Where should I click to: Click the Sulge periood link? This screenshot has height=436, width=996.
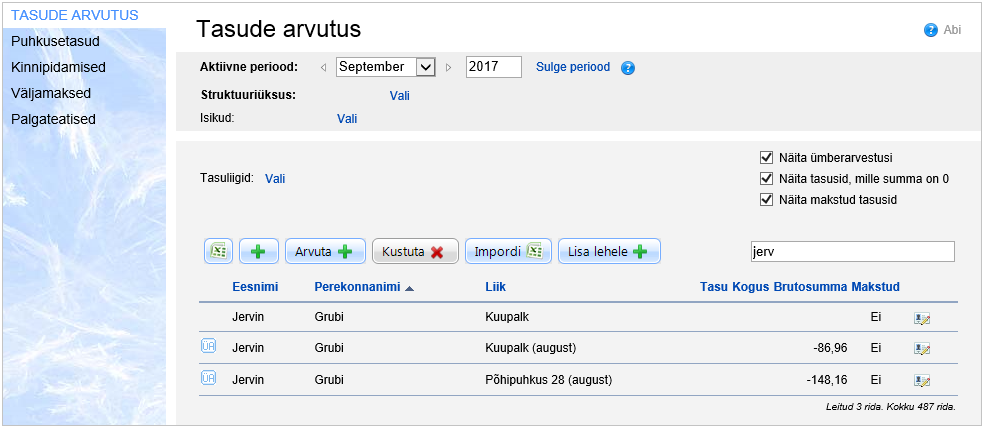point(572,67)
